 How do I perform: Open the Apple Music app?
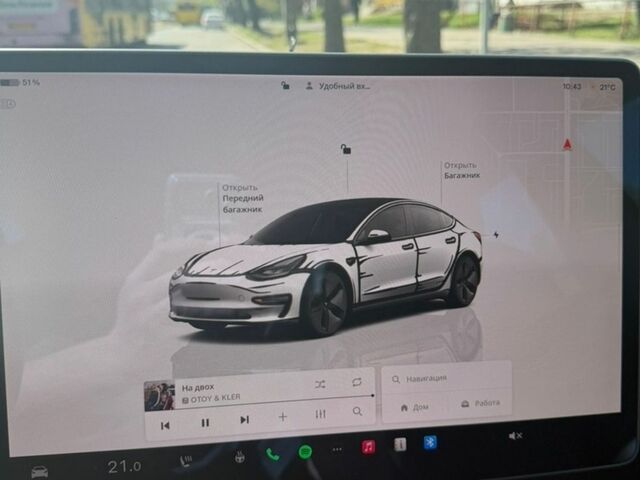click(368, 447)
